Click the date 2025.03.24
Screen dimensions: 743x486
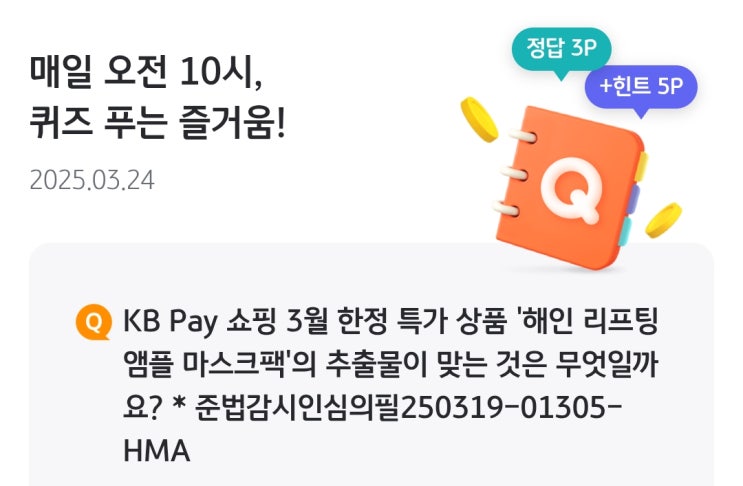click(92, 180)
